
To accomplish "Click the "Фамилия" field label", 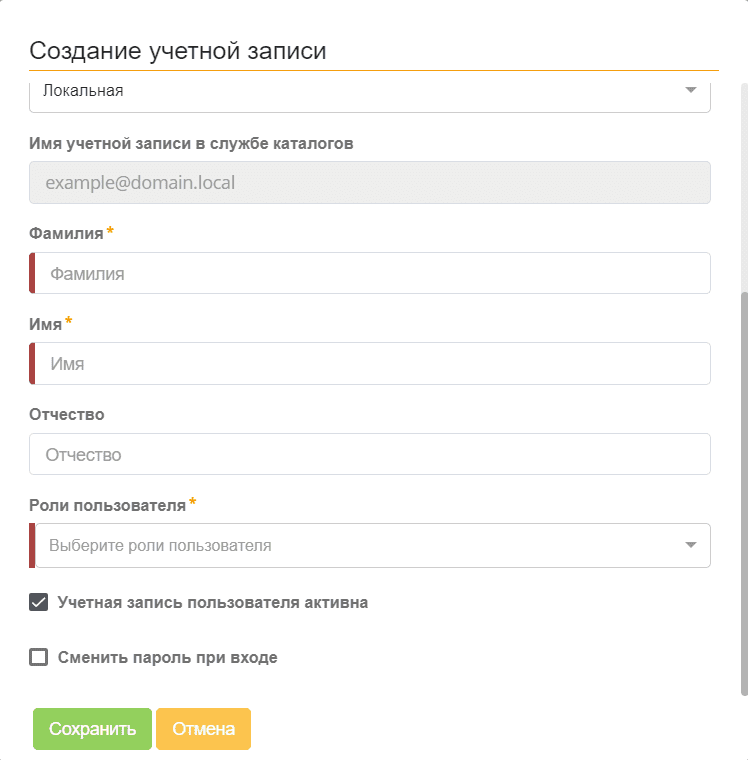I will 66,233.
